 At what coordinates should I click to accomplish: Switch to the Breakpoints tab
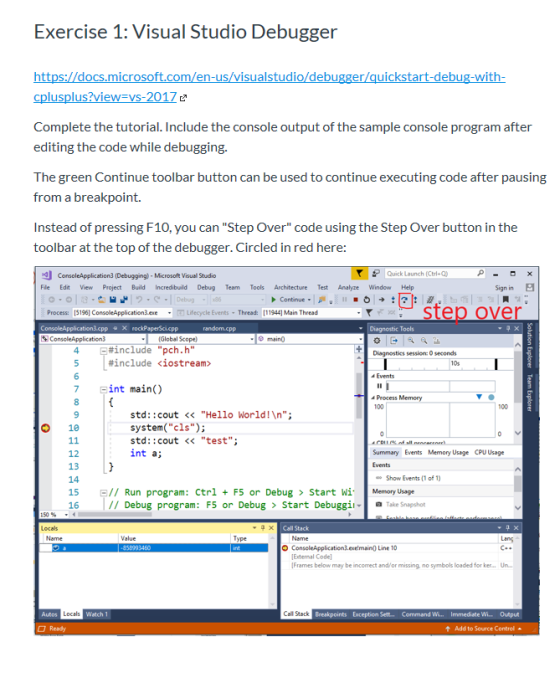[x=331, y=614]
